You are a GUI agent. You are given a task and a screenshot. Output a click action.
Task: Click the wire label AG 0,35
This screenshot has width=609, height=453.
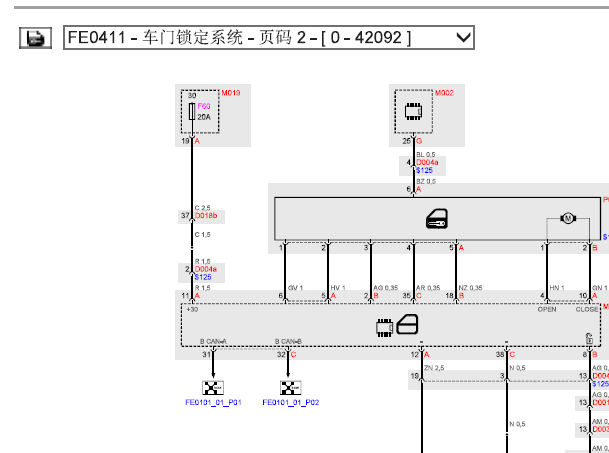[x=386, y=288]
